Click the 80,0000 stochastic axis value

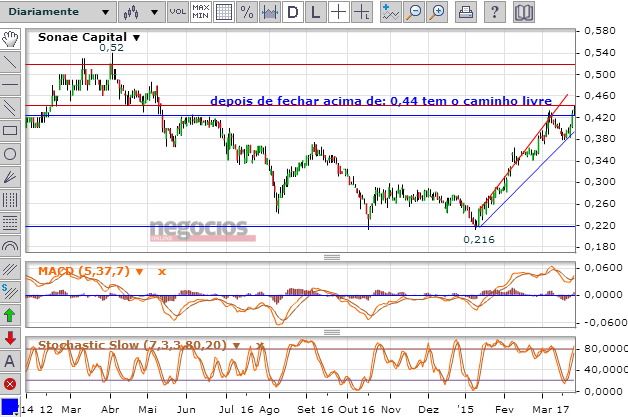[606, 349]
